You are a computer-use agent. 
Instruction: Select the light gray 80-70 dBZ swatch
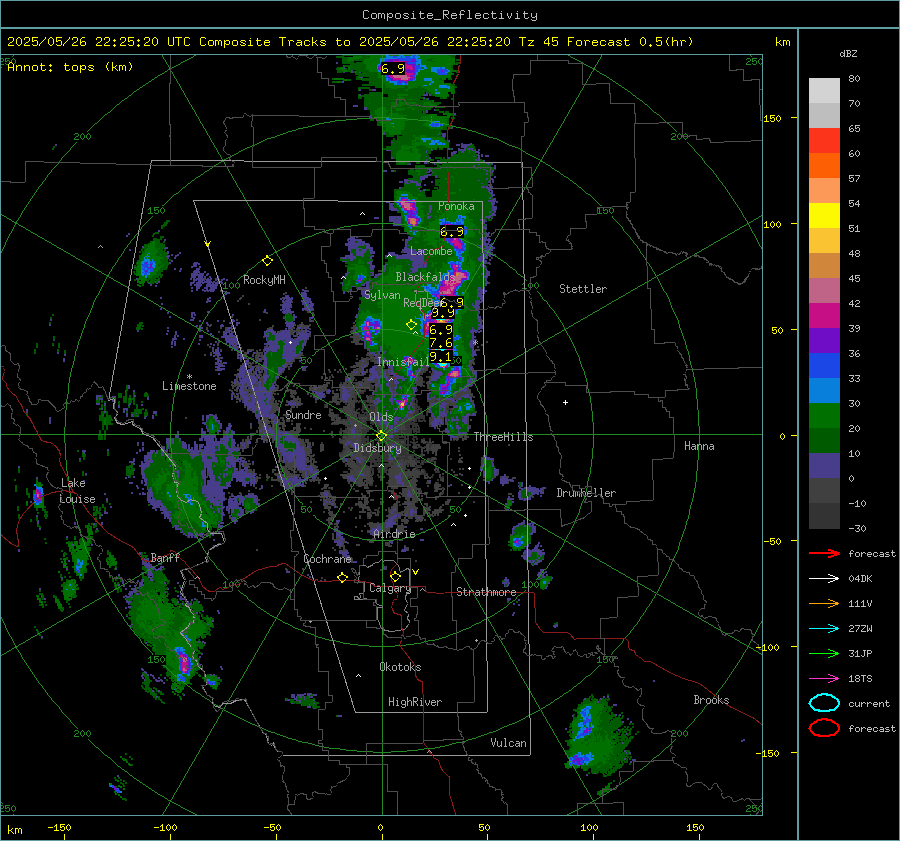(824, 91)
